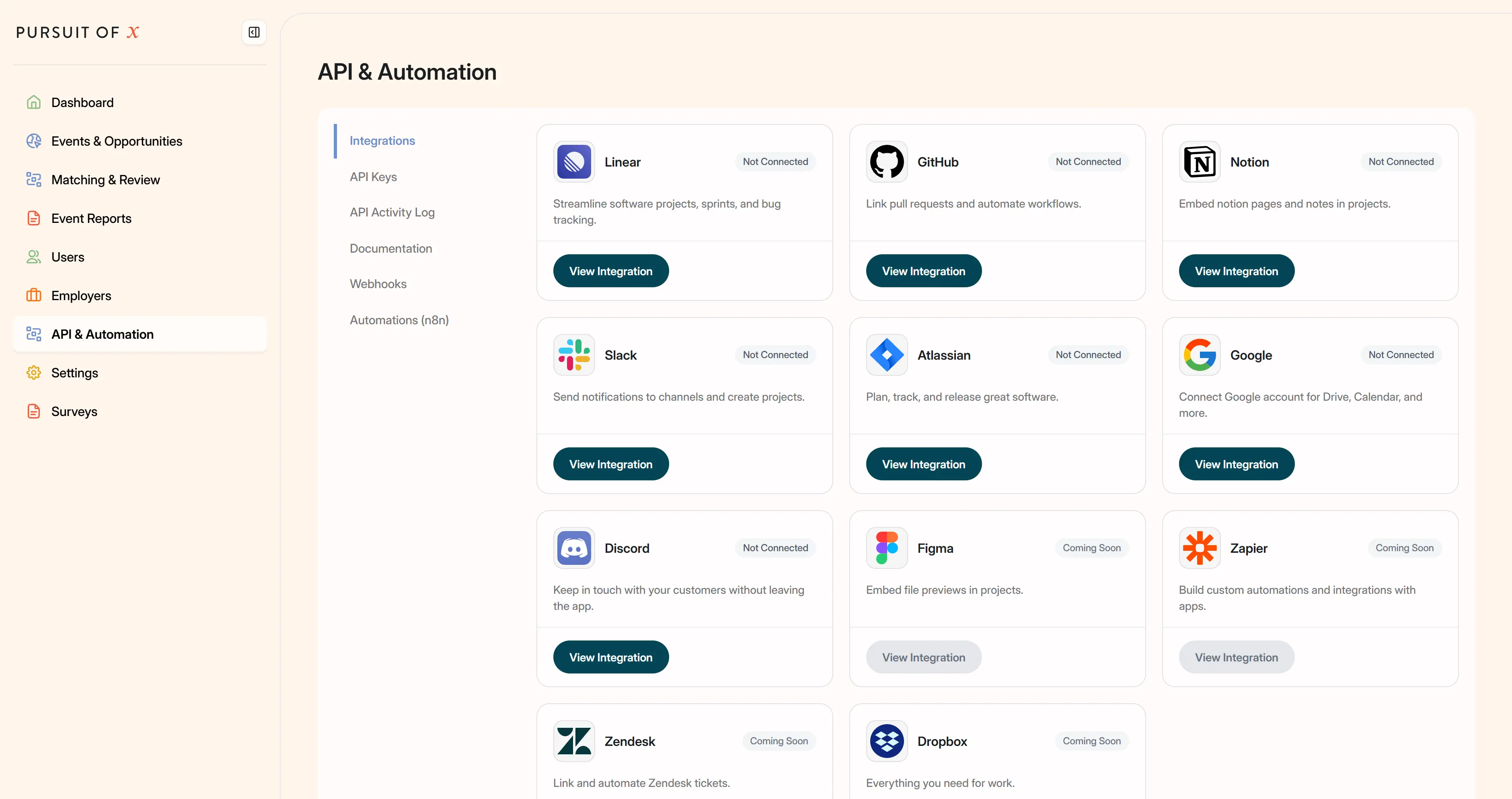Click the Discord logo icon
Screen dimensions: 1512x799
(x=574, y=548)
